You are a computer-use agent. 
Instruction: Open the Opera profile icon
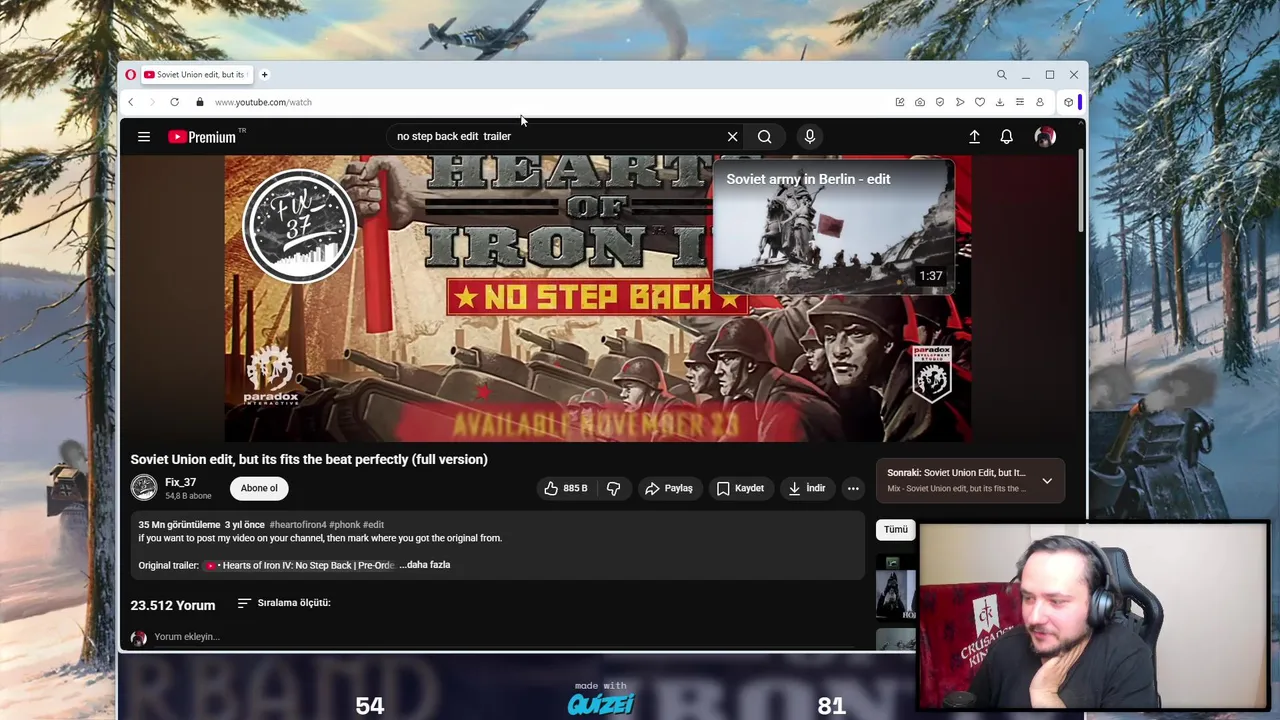point(1040,102)
